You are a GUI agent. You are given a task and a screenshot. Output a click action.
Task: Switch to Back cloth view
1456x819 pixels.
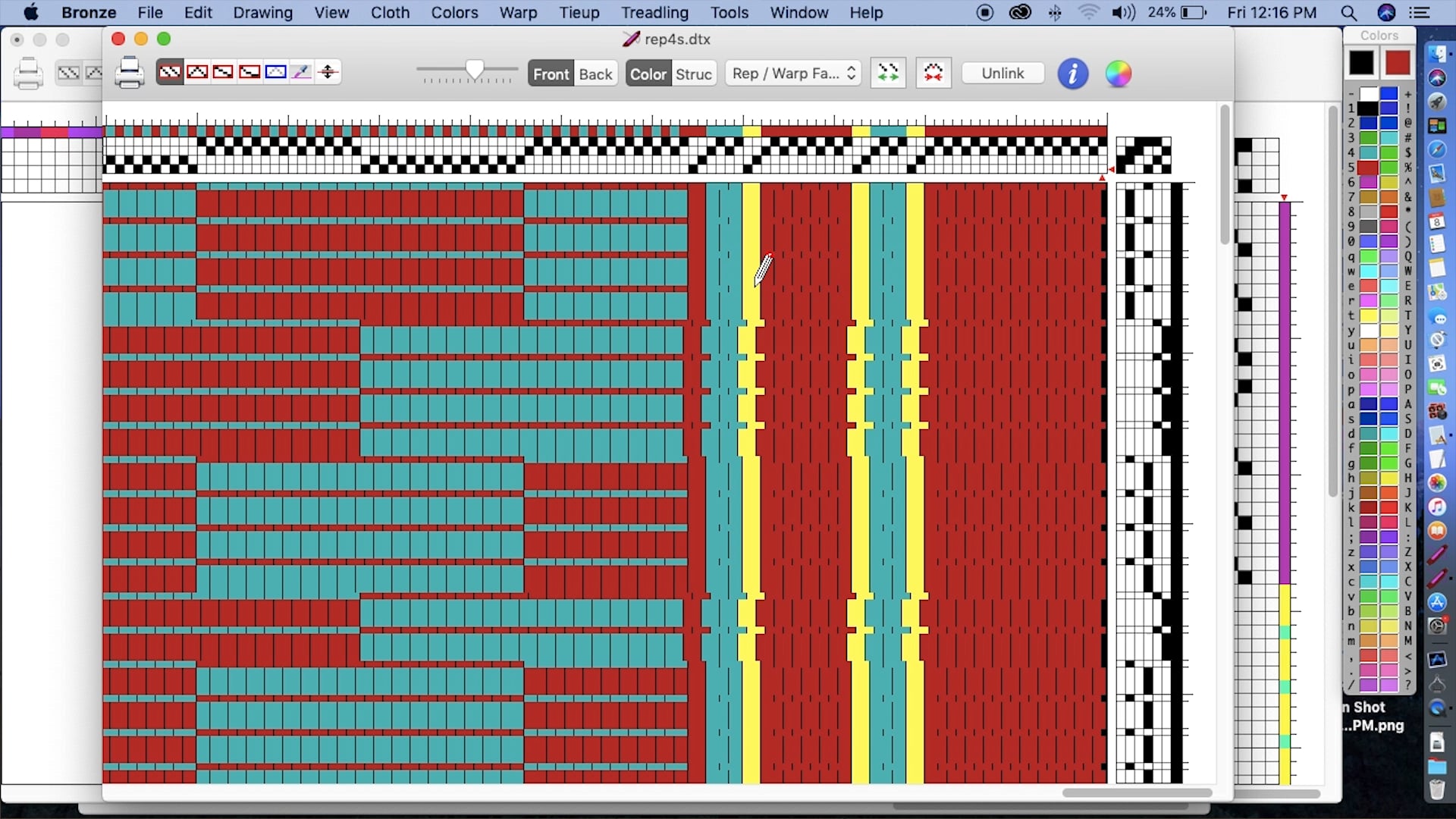(596, 74)
